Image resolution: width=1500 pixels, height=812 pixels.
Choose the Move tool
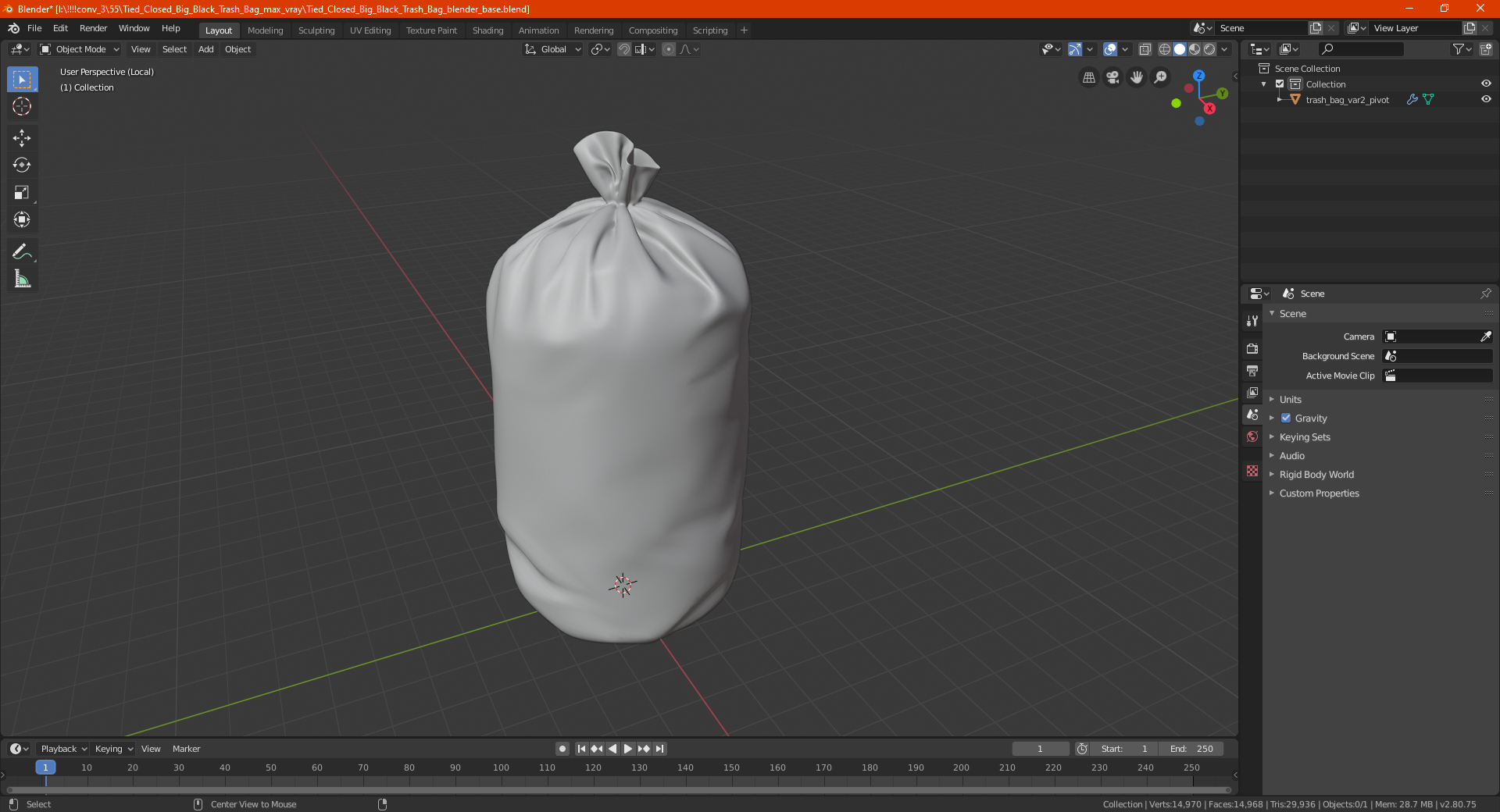22,138
